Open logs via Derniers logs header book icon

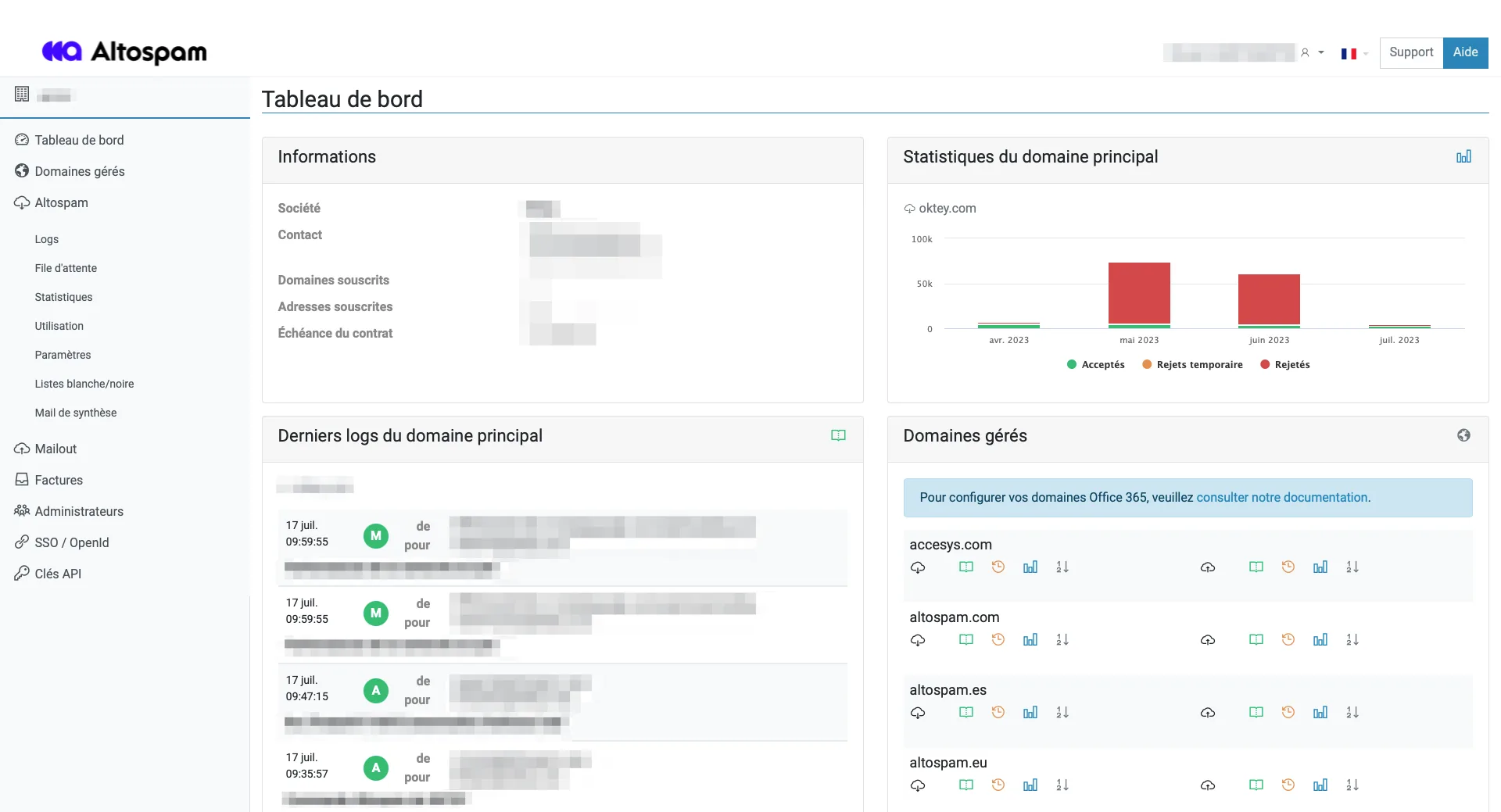tap(838, 436)
